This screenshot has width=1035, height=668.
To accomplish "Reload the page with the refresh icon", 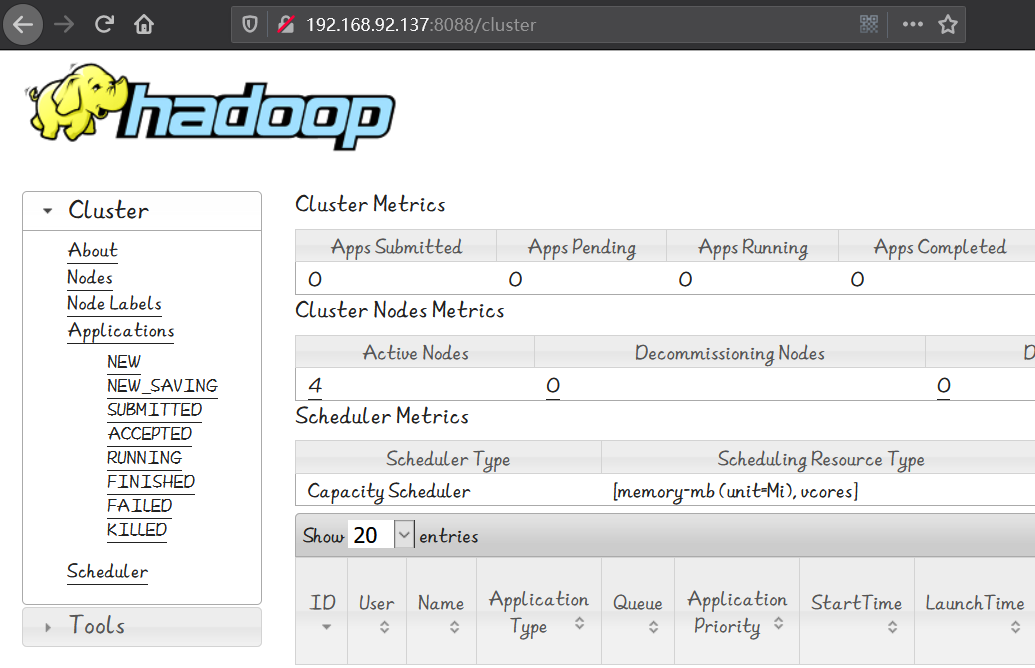I will 104,24.
